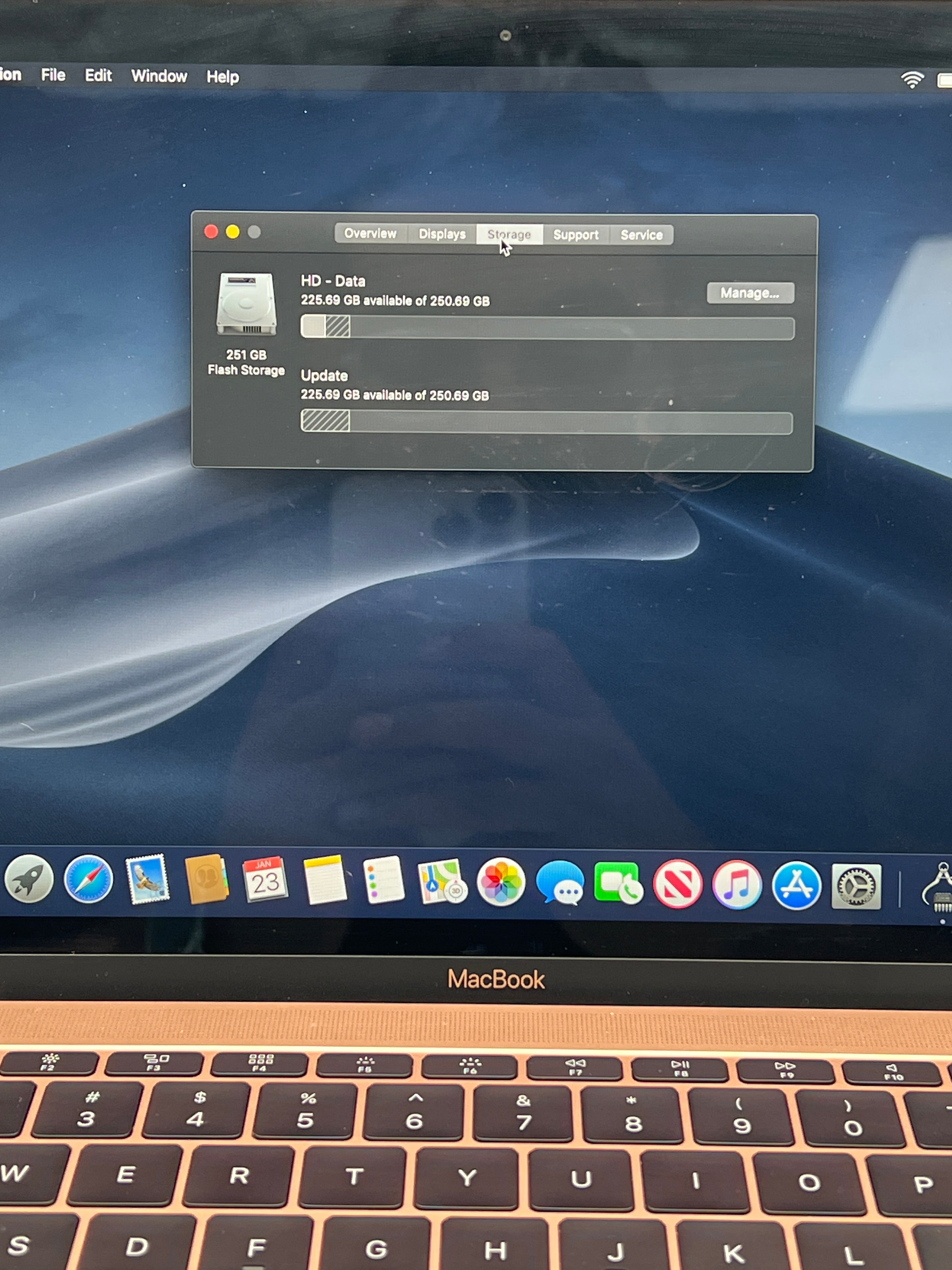Open Messages from the Dock

(560, 883)
